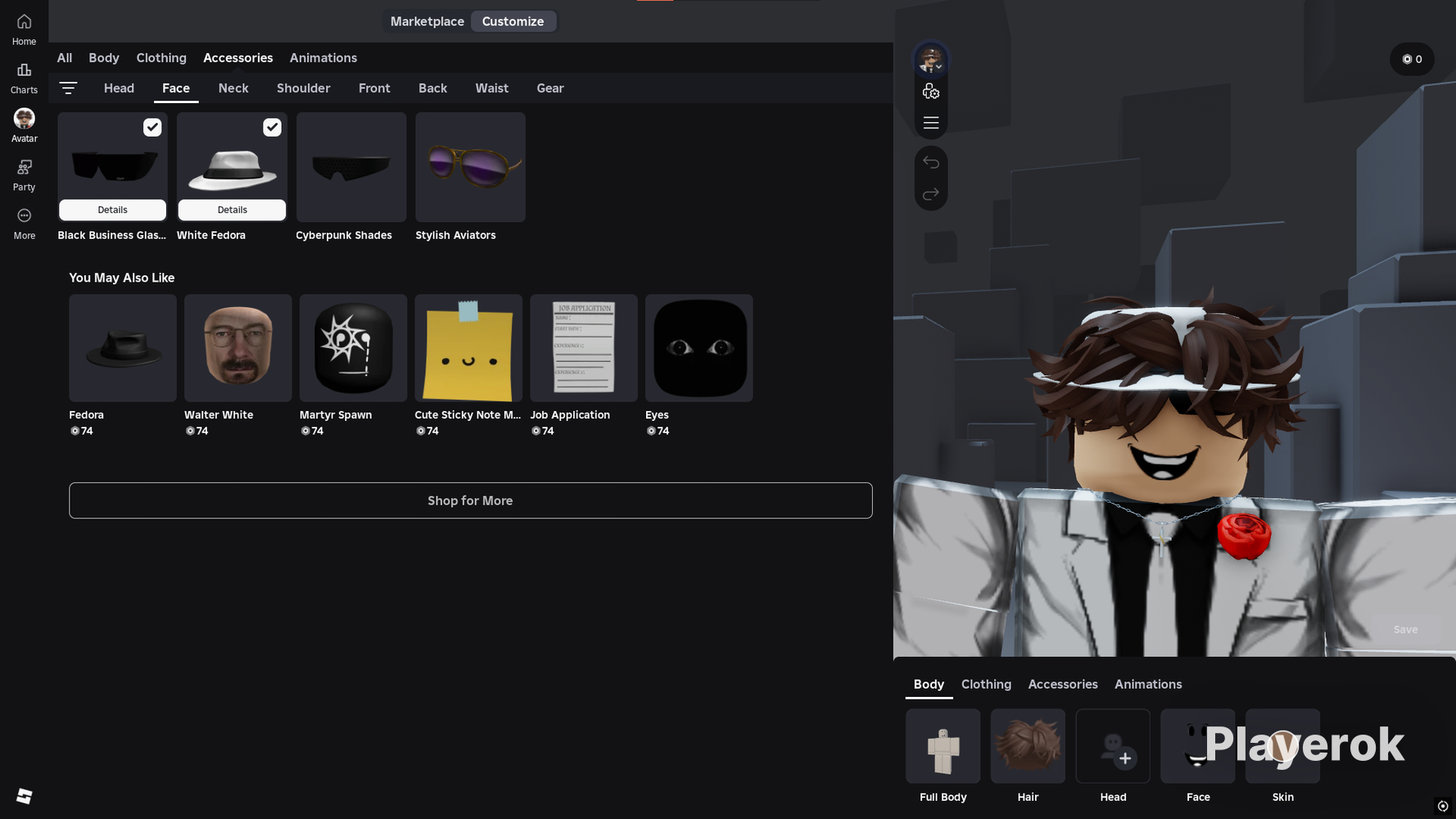Show the All category
Screen dimensions: 1456x819
(x=65, y=58)
